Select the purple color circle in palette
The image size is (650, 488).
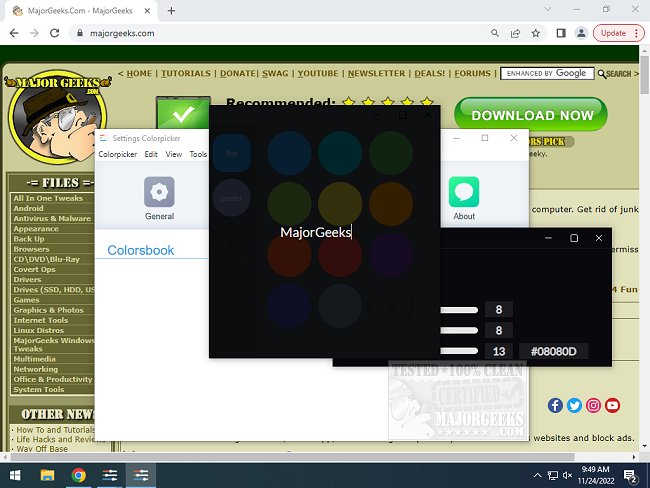click(390, 255)
